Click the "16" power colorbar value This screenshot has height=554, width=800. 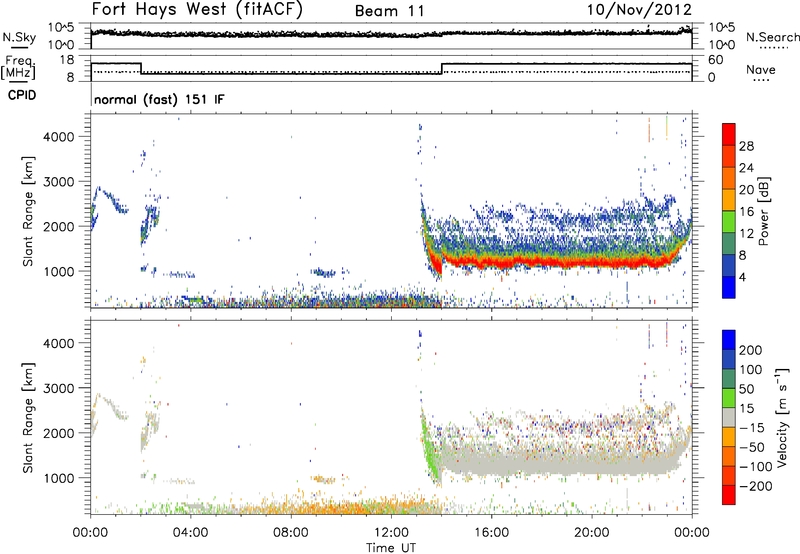point(746,212)
